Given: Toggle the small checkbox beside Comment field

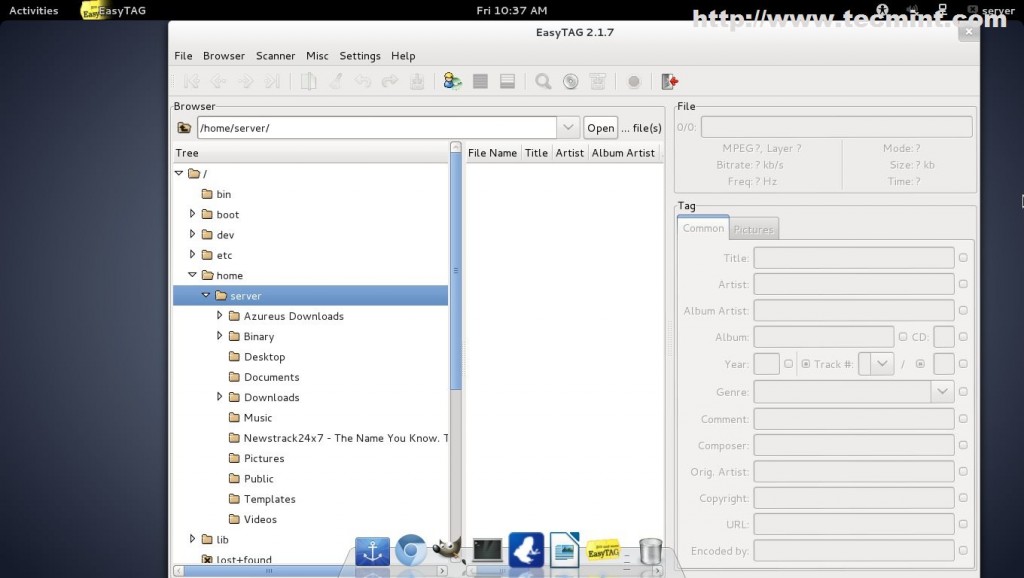Looking at the screenshot, I should pyautogui.click(x=963, y=420).
